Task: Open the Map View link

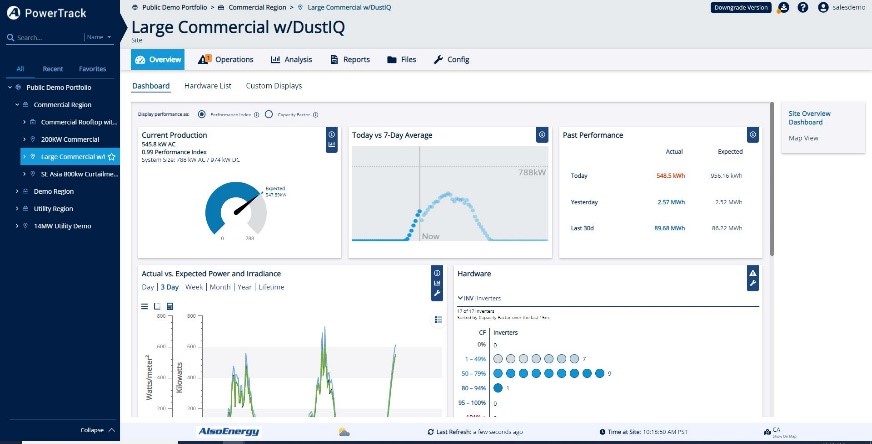Action: pyautogui.click(x=803, y=138)
